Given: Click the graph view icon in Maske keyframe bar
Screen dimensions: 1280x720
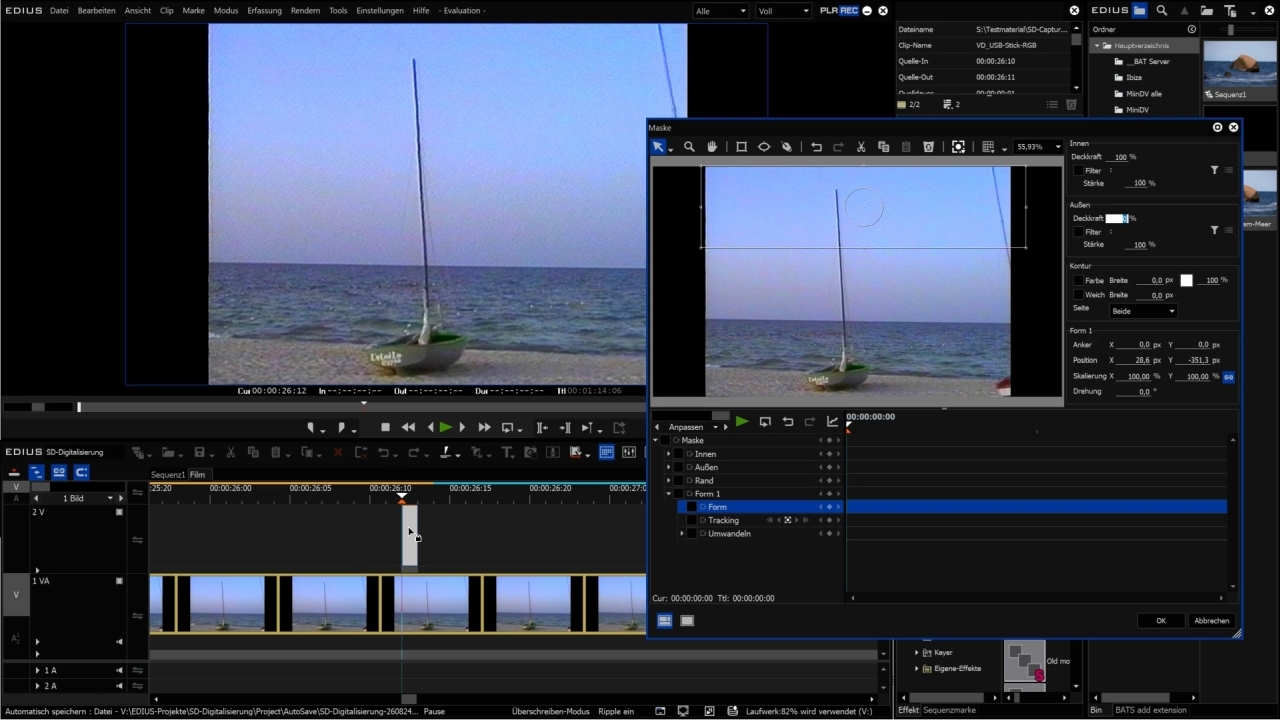Looking at the screenshot, I should [832, 422].
